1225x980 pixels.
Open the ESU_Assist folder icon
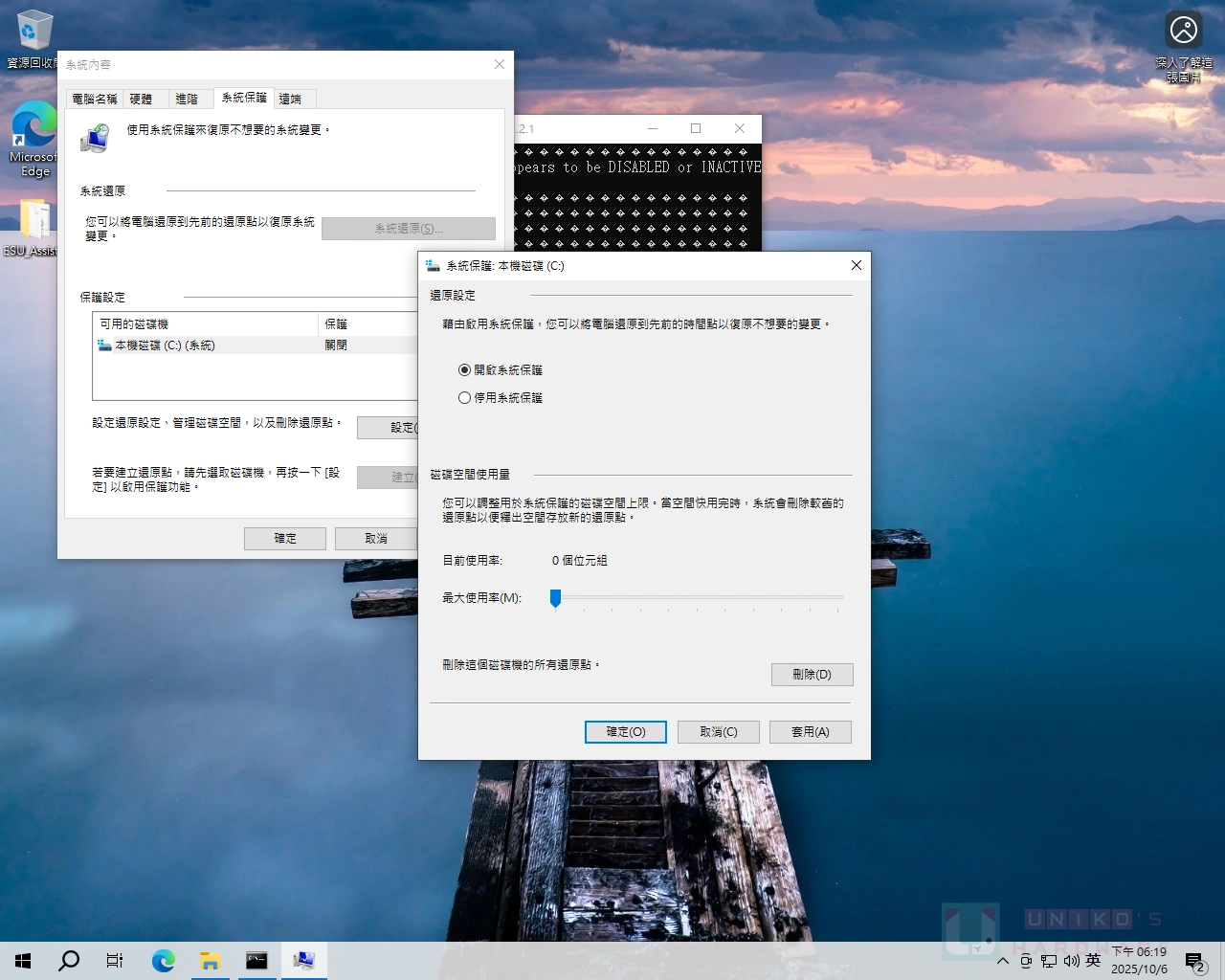(34, 221)
